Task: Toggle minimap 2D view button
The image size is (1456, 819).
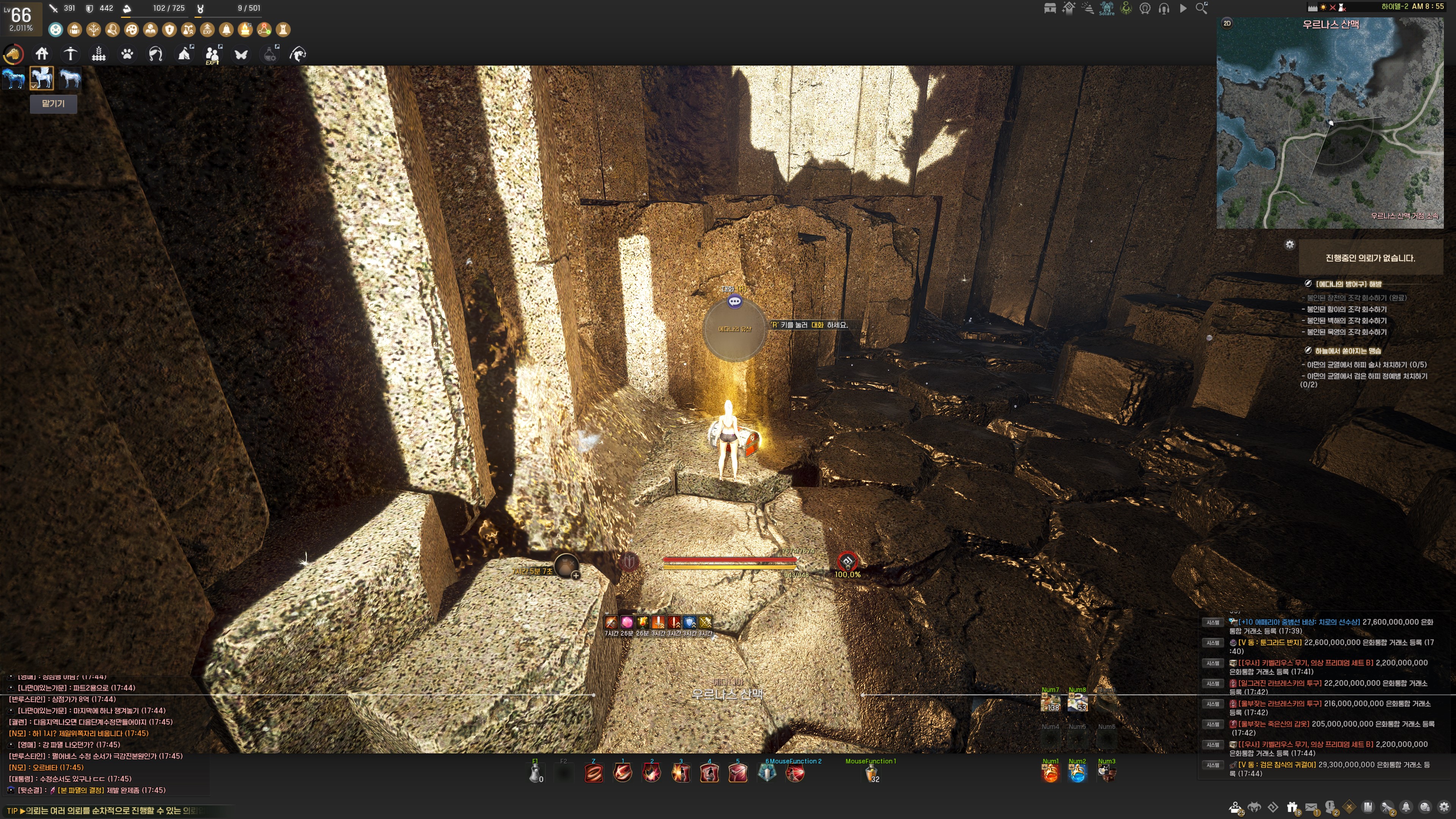Action: pyautogui.click(x=1227, y=23)
